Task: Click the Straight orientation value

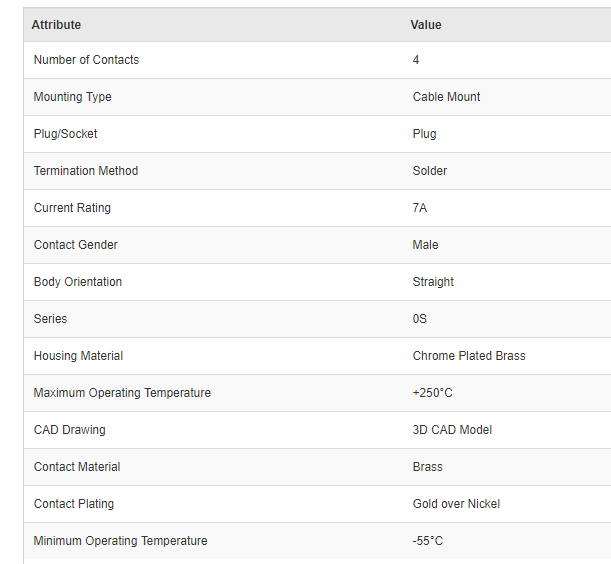Action: [433, 282]
